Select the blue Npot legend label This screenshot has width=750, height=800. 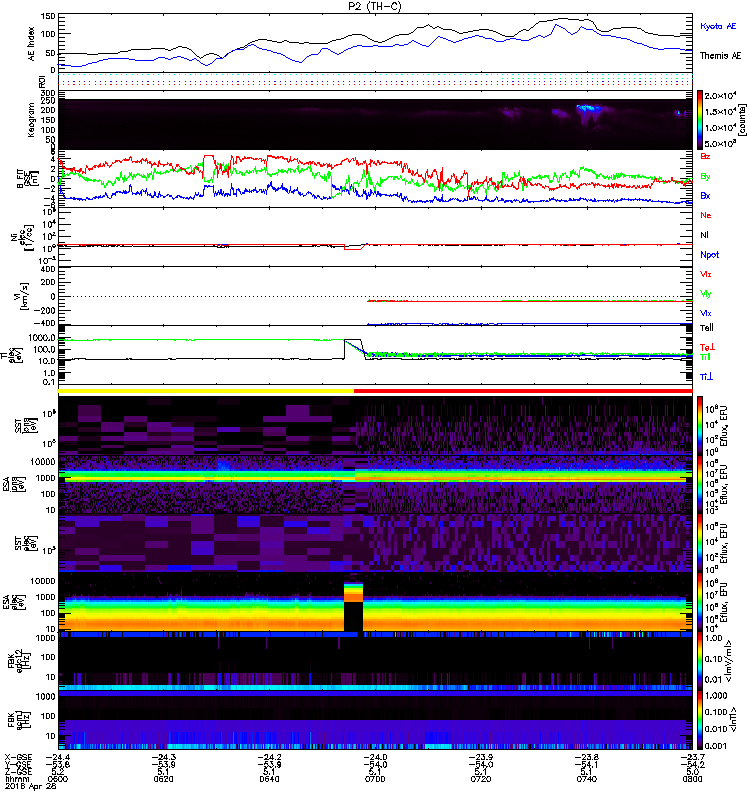(710, 255)
